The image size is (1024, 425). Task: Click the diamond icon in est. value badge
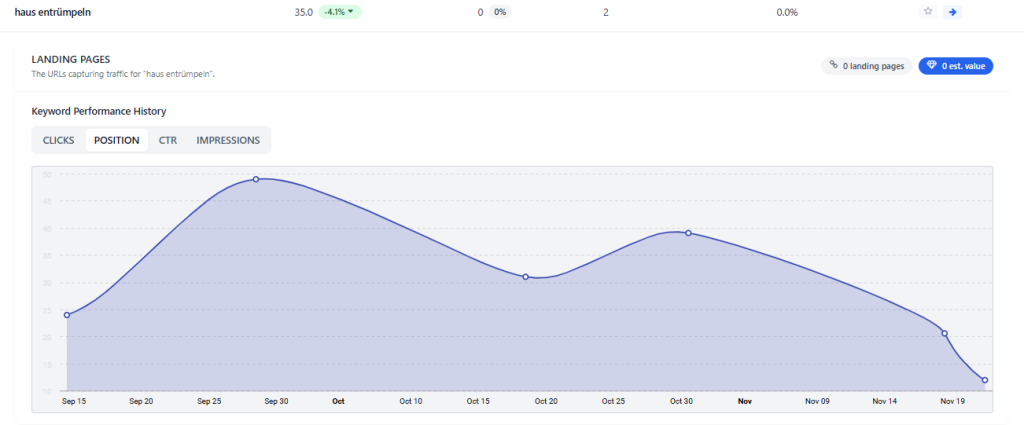pos(931,65)
